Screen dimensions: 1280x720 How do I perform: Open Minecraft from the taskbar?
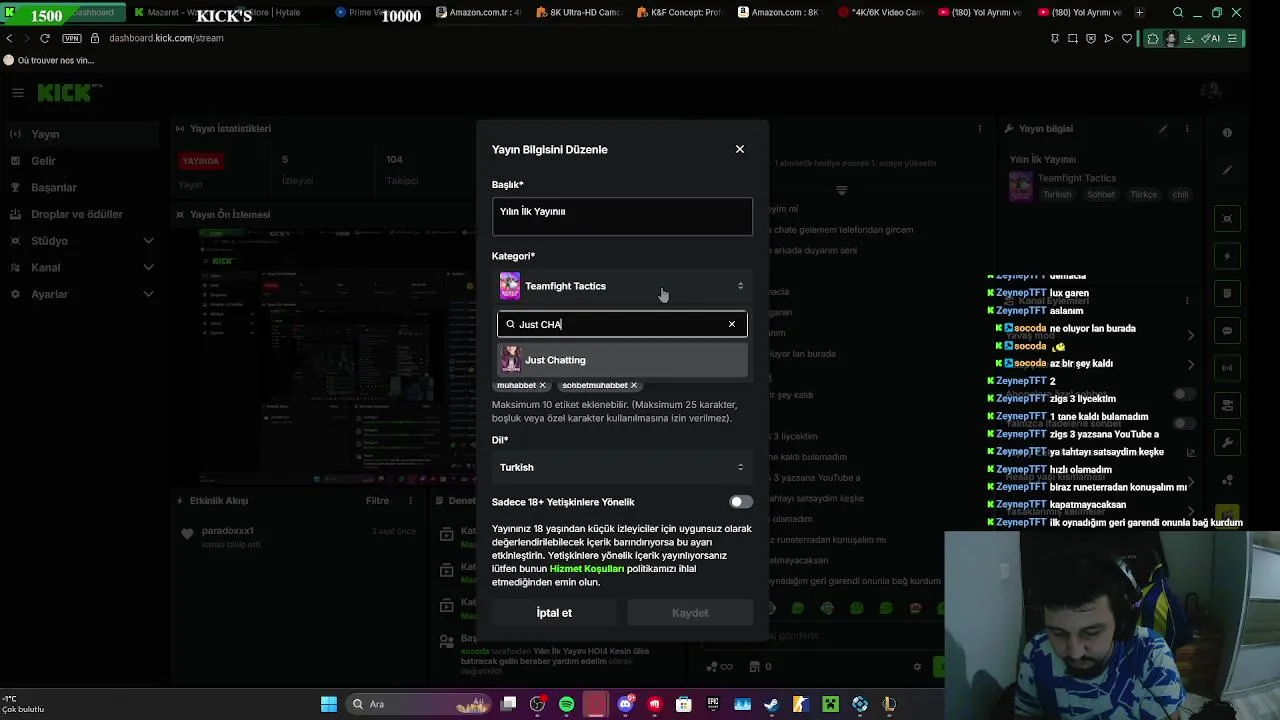[830, 704]
